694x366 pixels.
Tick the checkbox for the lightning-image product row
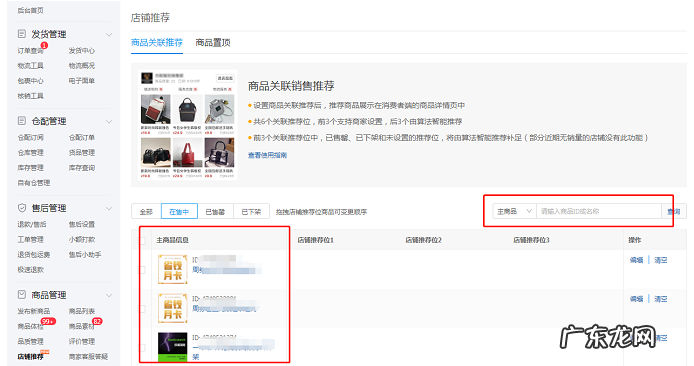(x=142, y=347)
